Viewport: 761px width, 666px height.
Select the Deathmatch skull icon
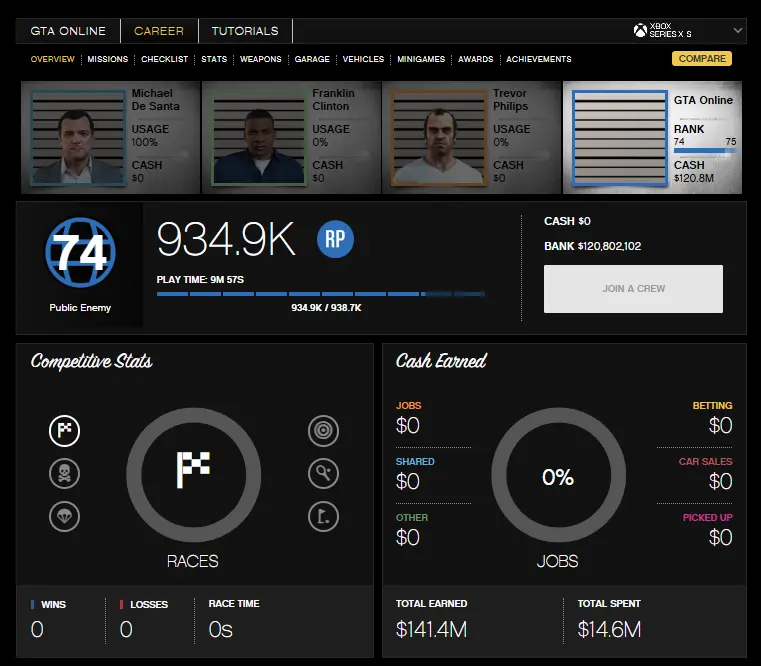click(65, 474)
